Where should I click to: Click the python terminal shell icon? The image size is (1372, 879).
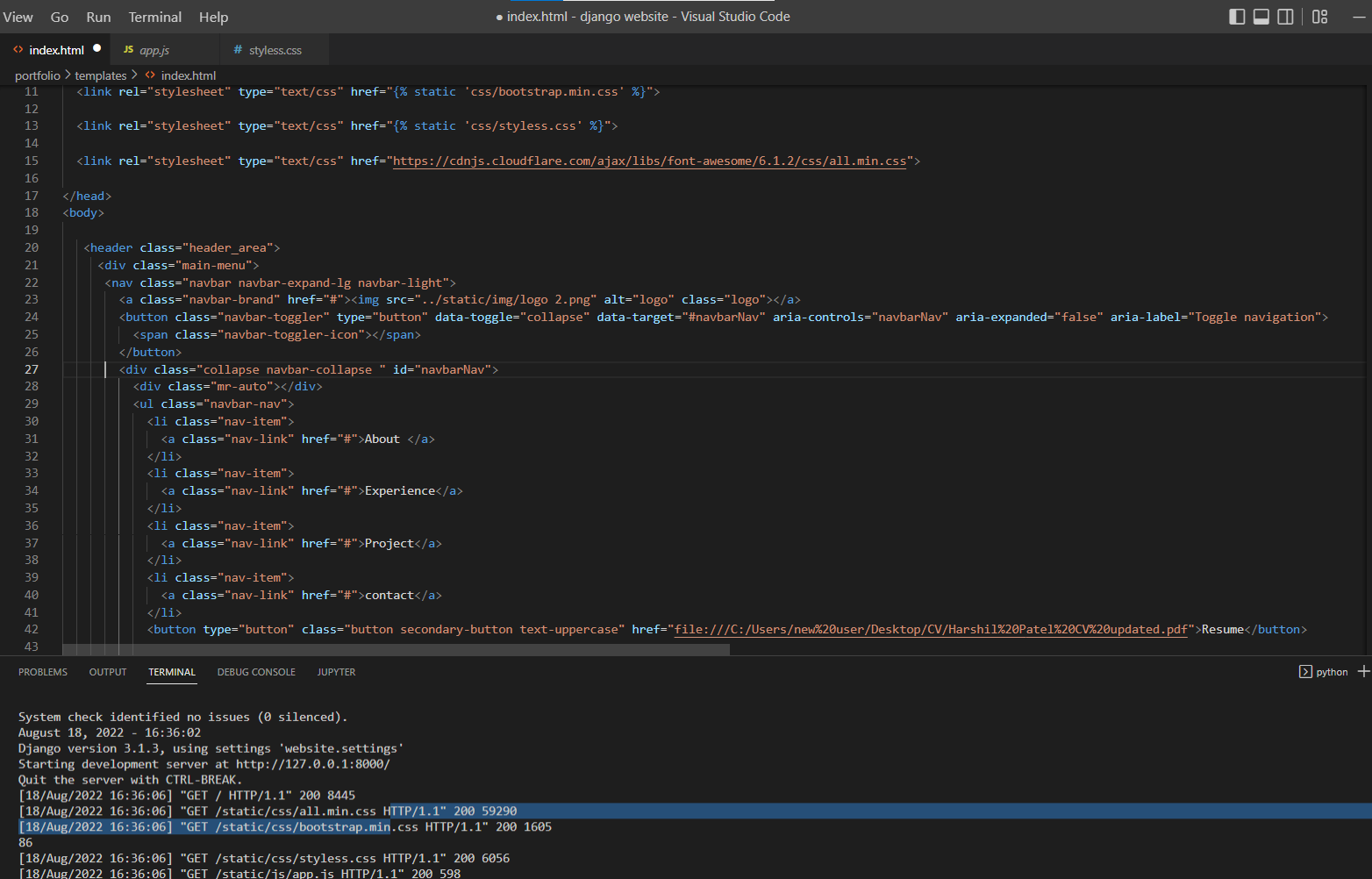(1305, 672)
